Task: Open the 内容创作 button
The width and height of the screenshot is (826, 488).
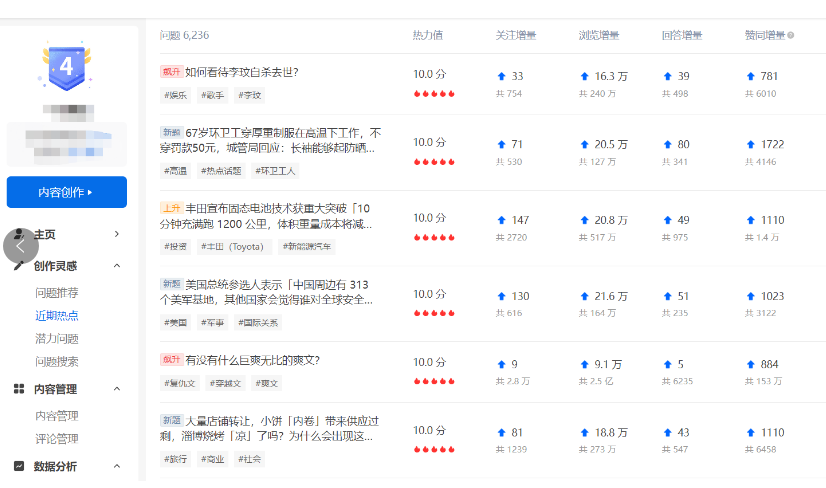Action: pos(67,192)
